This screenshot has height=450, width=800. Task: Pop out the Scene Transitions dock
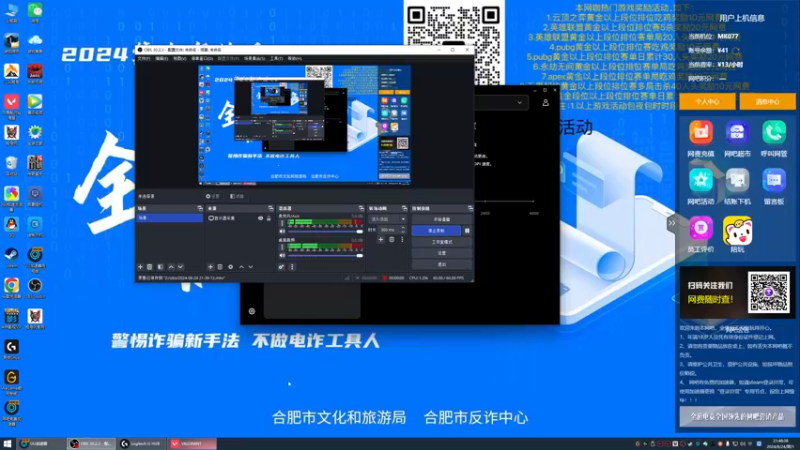click(x=404, y=208)
